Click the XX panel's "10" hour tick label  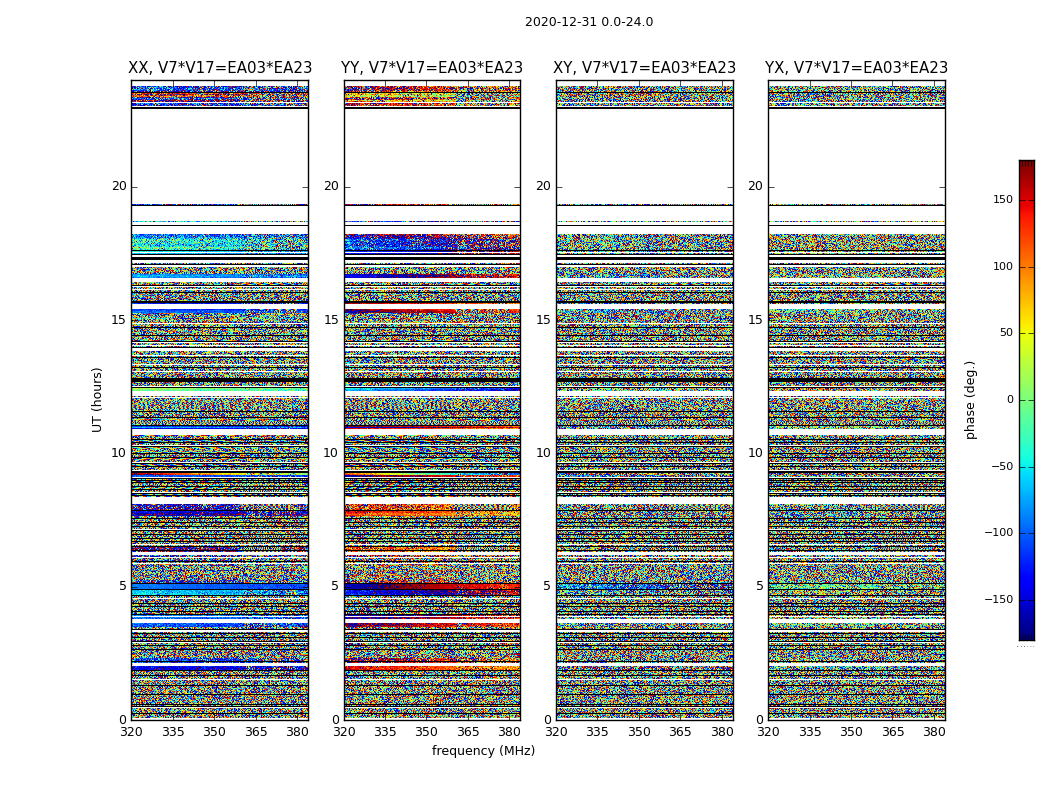coord(119,453)
